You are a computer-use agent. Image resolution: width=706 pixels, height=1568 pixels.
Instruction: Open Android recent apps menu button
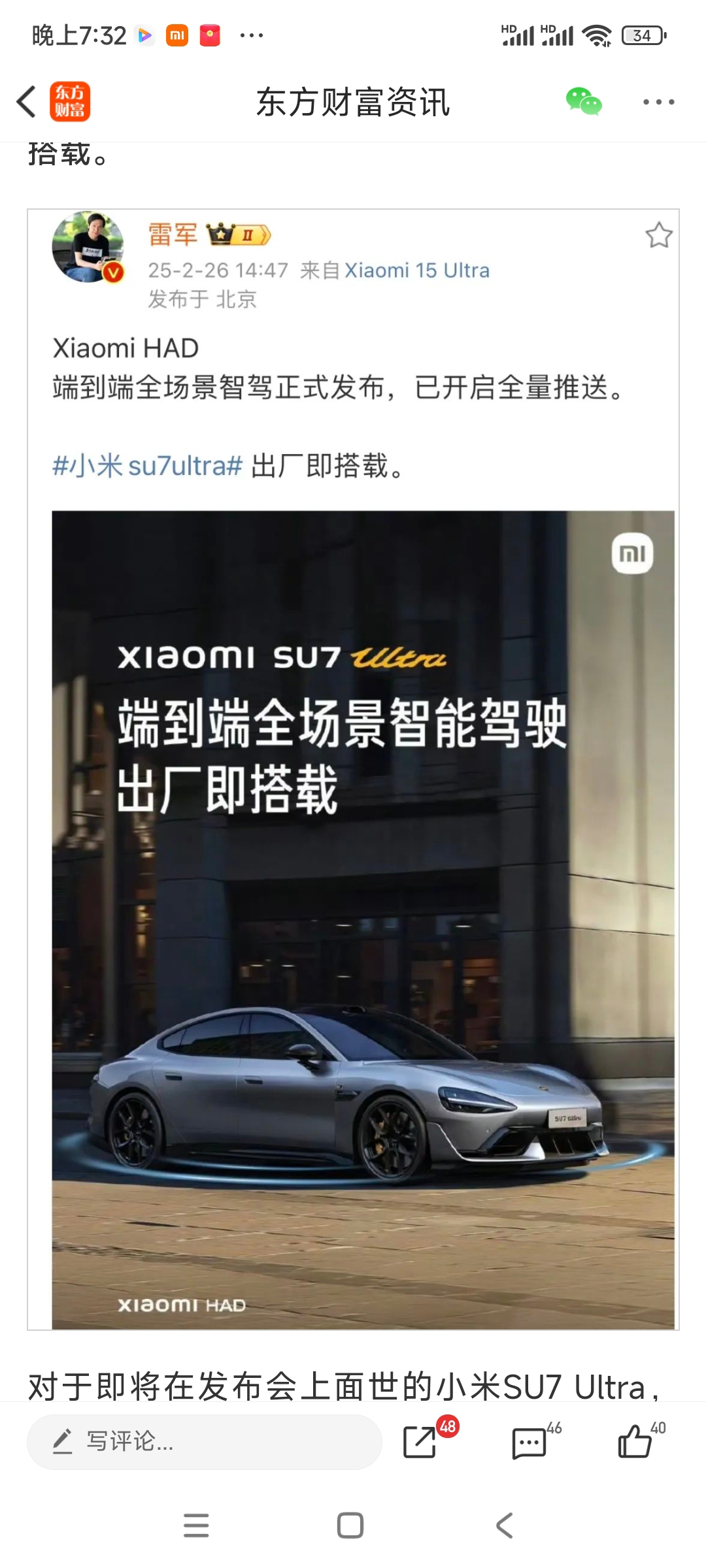point(196,1526)
